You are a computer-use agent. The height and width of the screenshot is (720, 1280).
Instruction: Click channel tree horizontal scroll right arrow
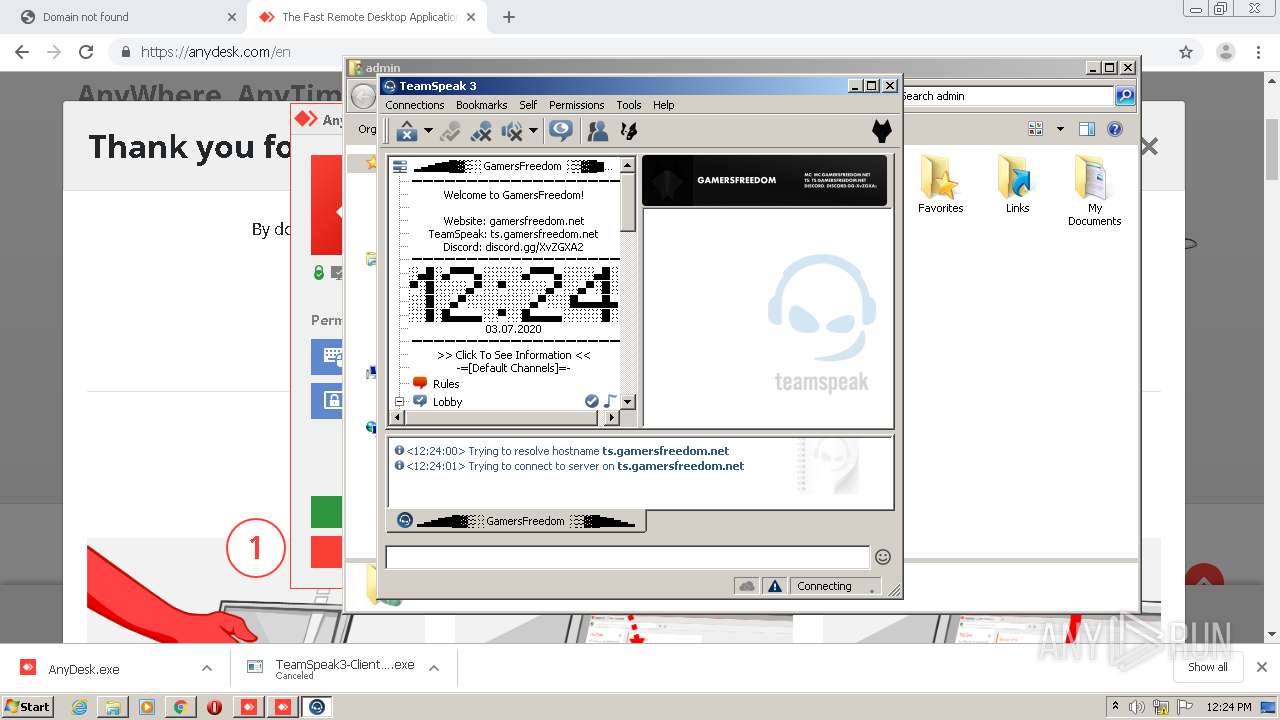point(612,417)
